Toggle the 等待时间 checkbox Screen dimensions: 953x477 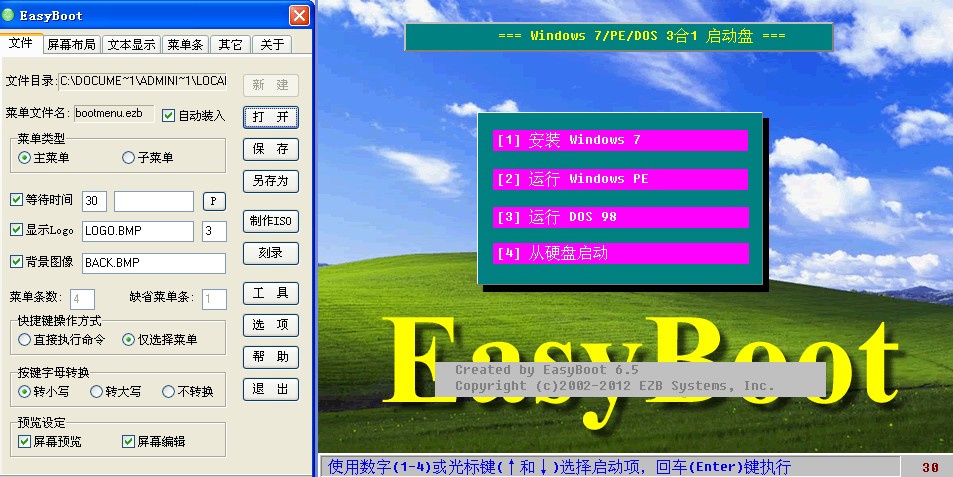click(17, 199)
